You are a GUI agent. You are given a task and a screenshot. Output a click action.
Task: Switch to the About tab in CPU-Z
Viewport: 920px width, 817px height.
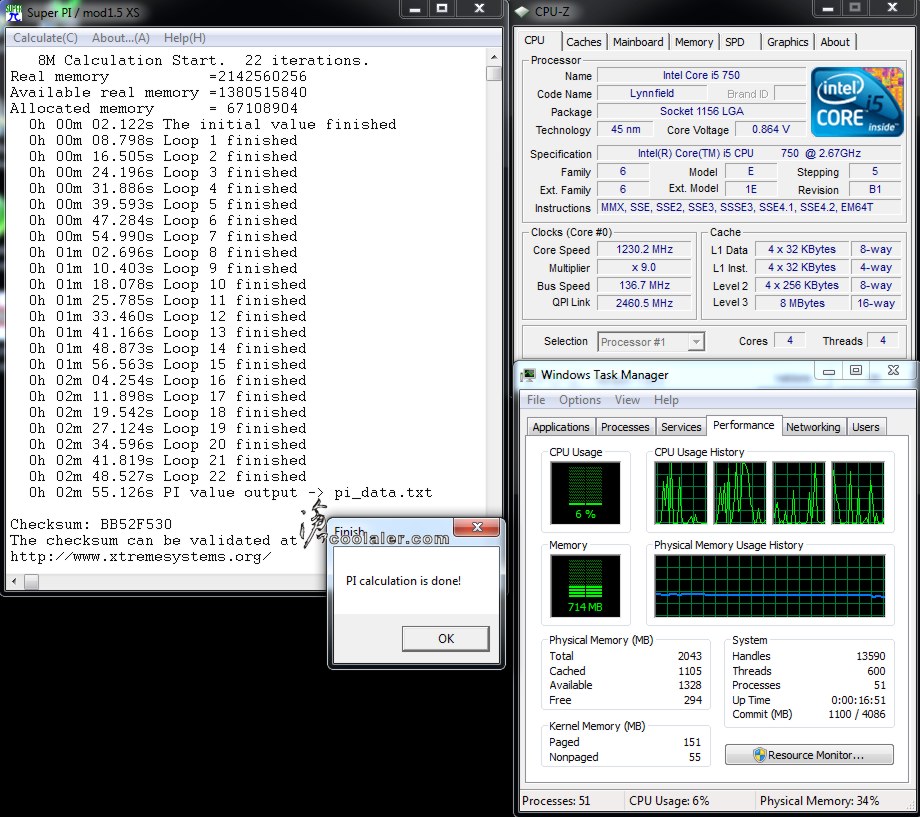click(835, 42)
